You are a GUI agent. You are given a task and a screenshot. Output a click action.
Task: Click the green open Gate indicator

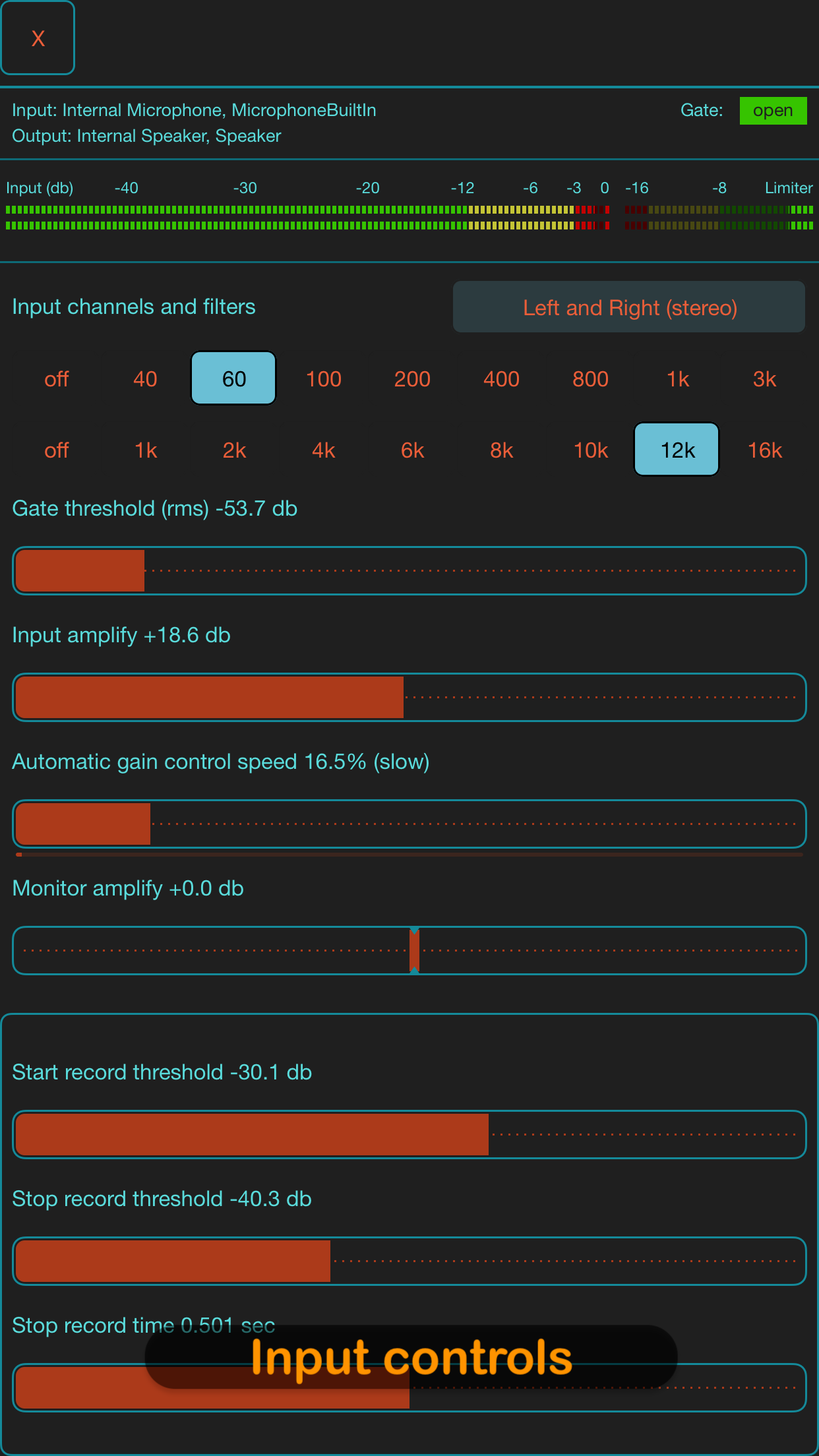click(x=773, y=110)
